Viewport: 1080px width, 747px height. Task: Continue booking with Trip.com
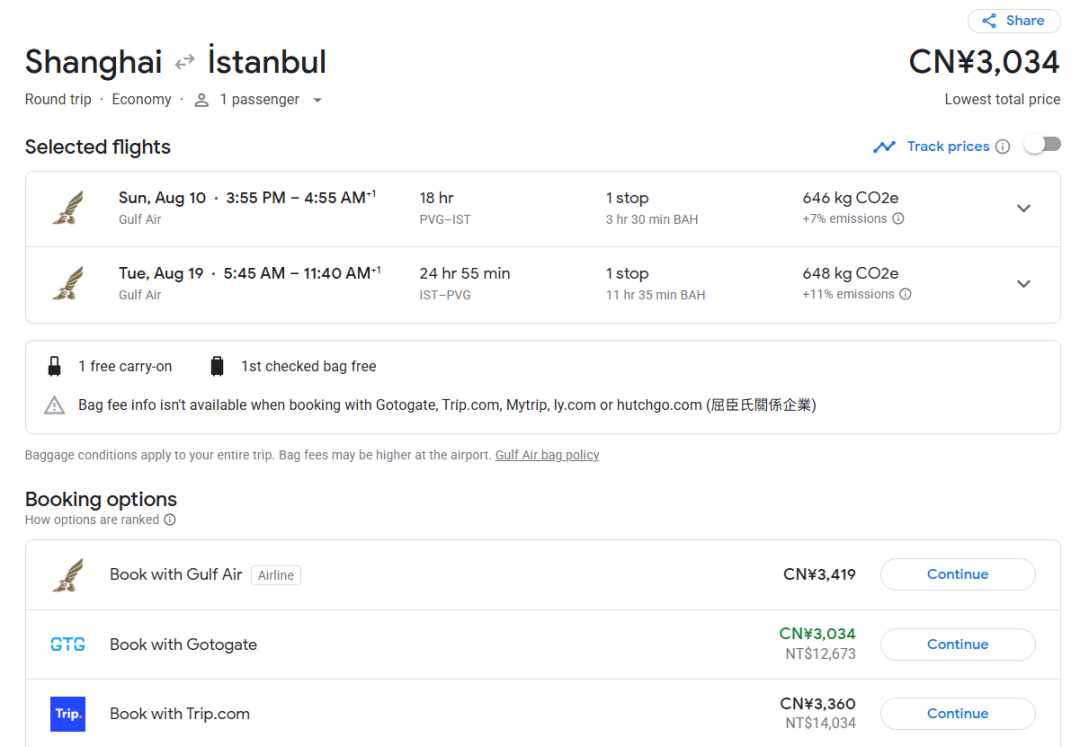tap(957, 714)
